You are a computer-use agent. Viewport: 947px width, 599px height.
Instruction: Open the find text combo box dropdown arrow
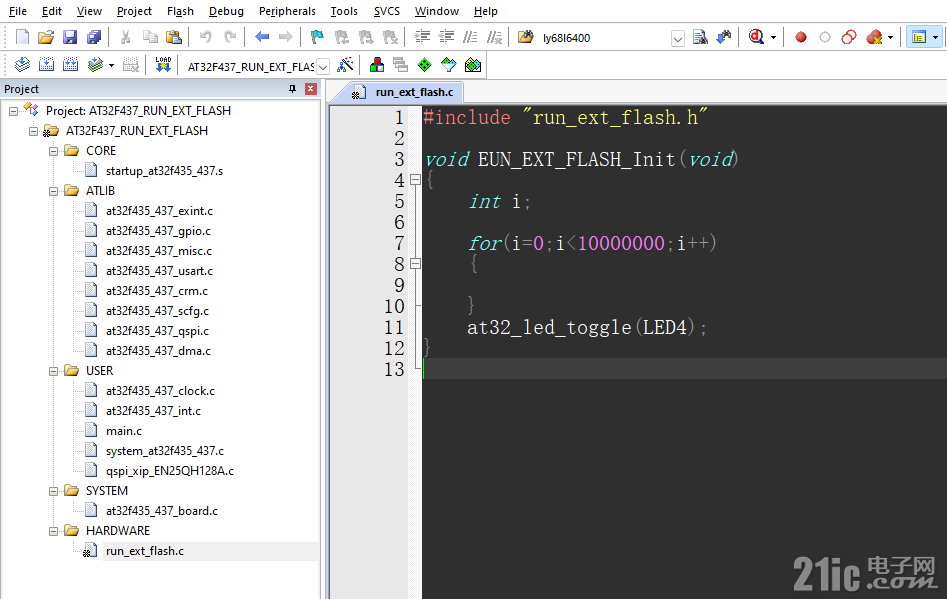click(678, 39)
